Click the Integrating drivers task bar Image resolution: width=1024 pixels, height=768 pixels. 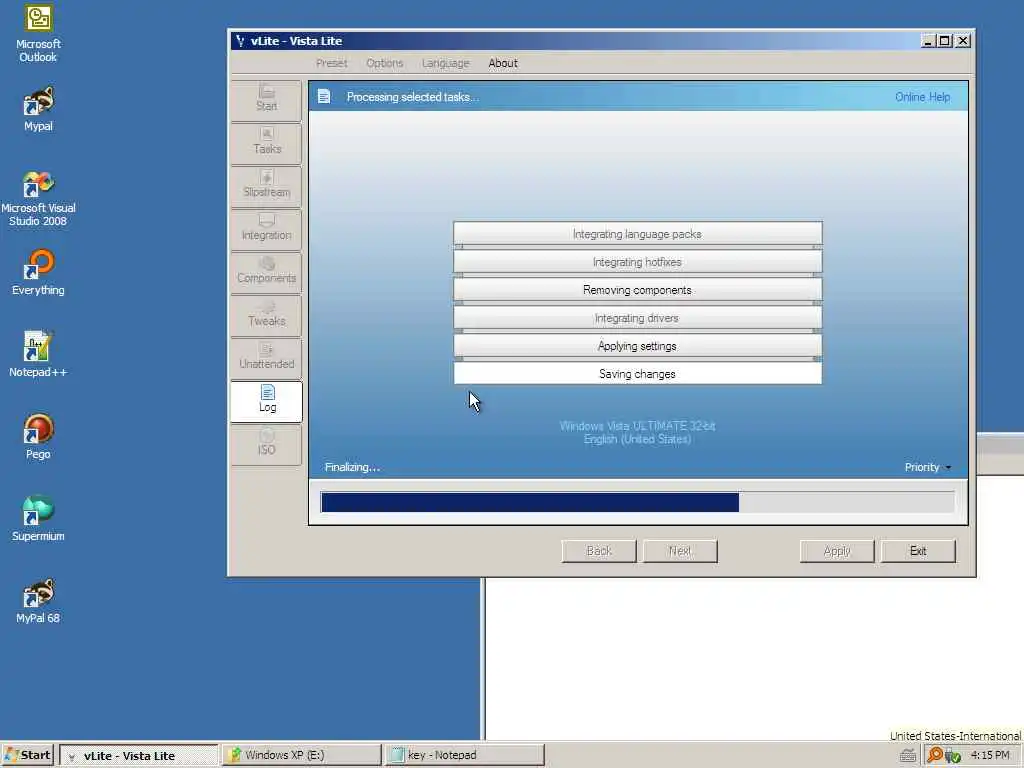point(637,318)
